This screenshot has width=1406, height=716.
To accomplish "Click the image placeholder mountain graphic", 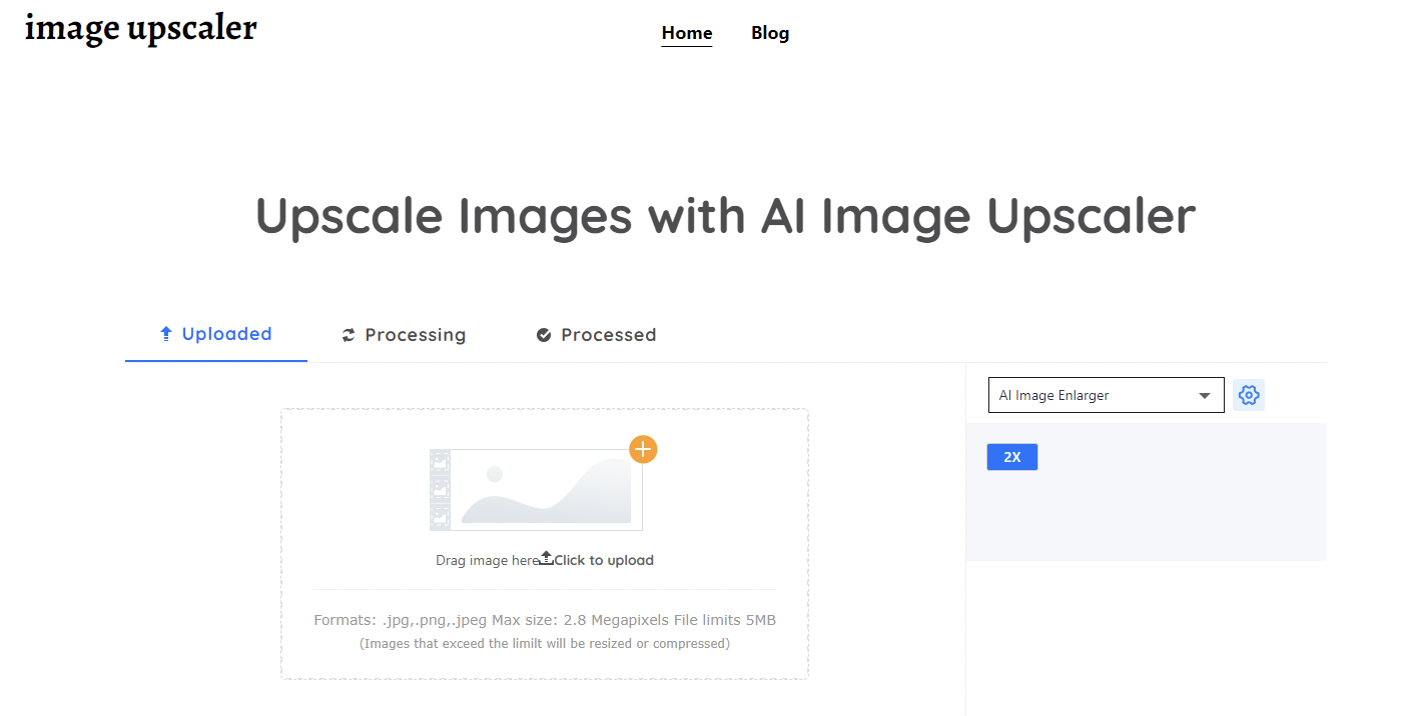I will [x=546, y=490].
